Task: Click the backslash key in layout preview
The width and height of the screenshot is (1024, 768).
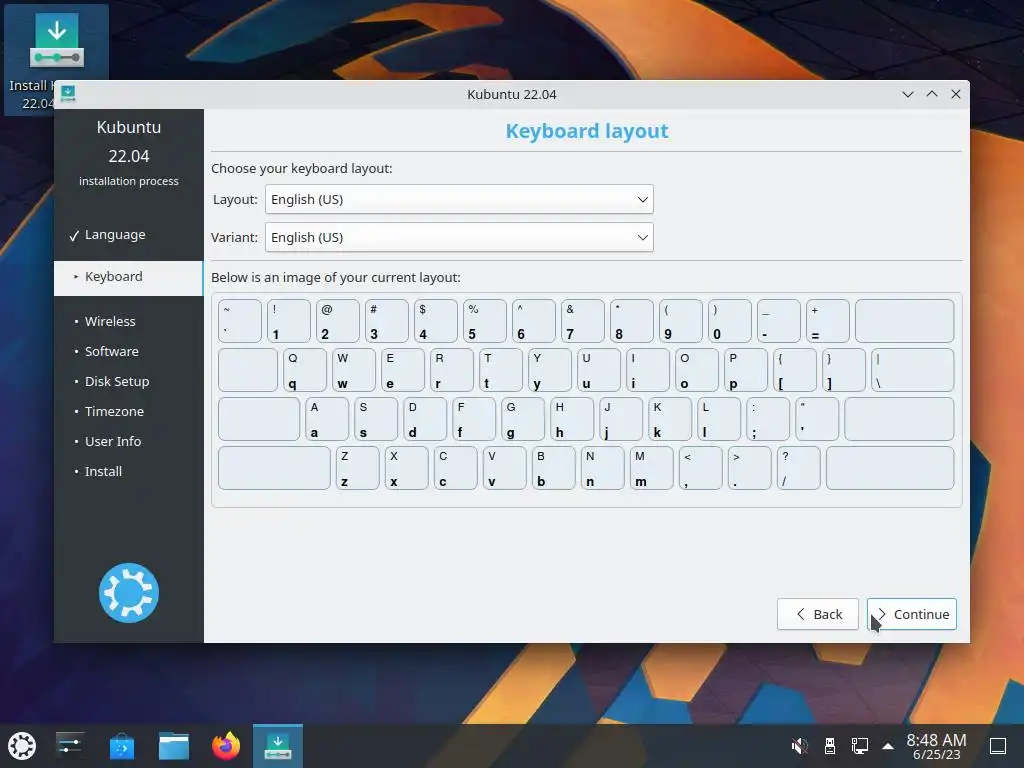Action: point(912,370)
